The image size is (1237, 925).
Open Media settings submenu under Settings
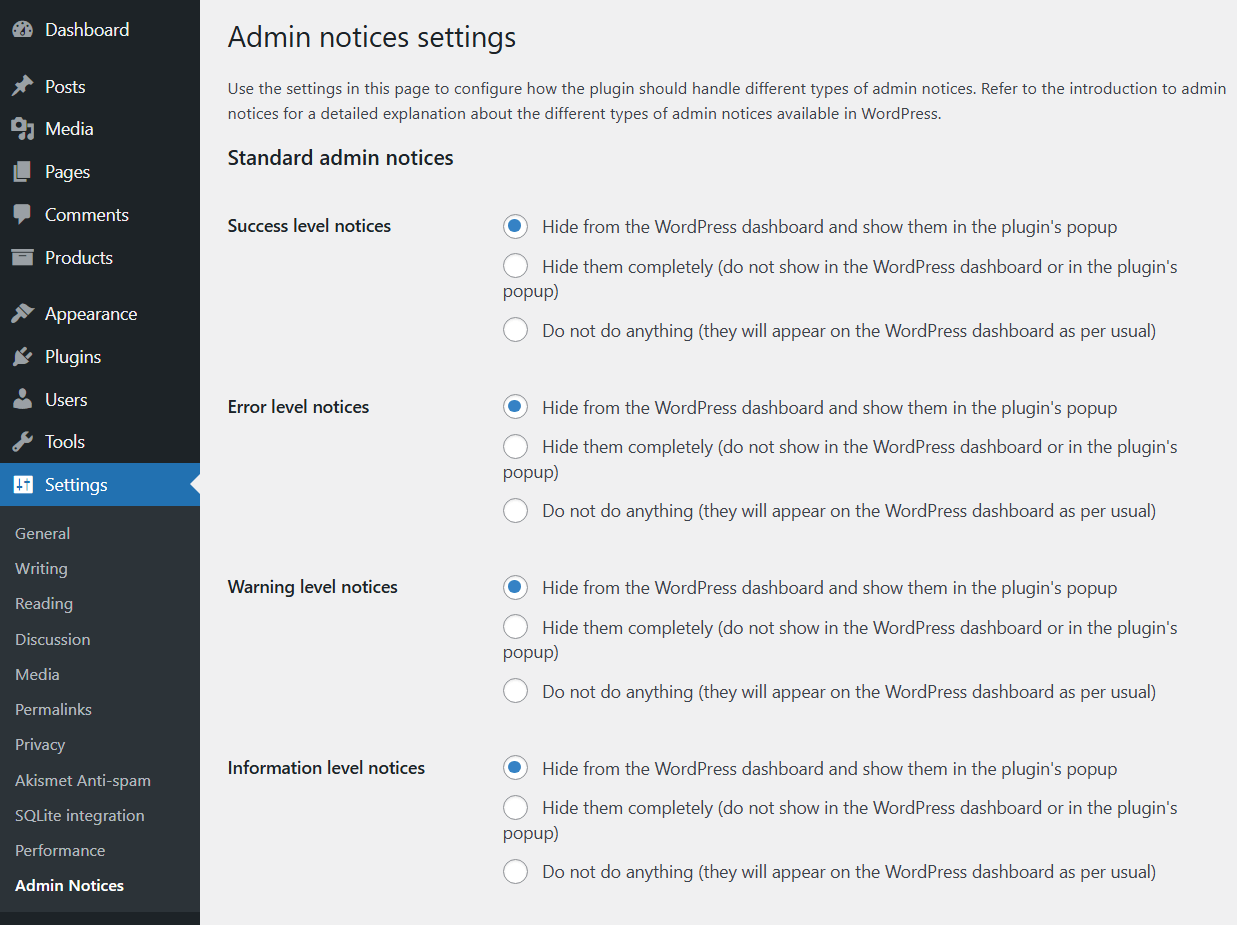37,675
